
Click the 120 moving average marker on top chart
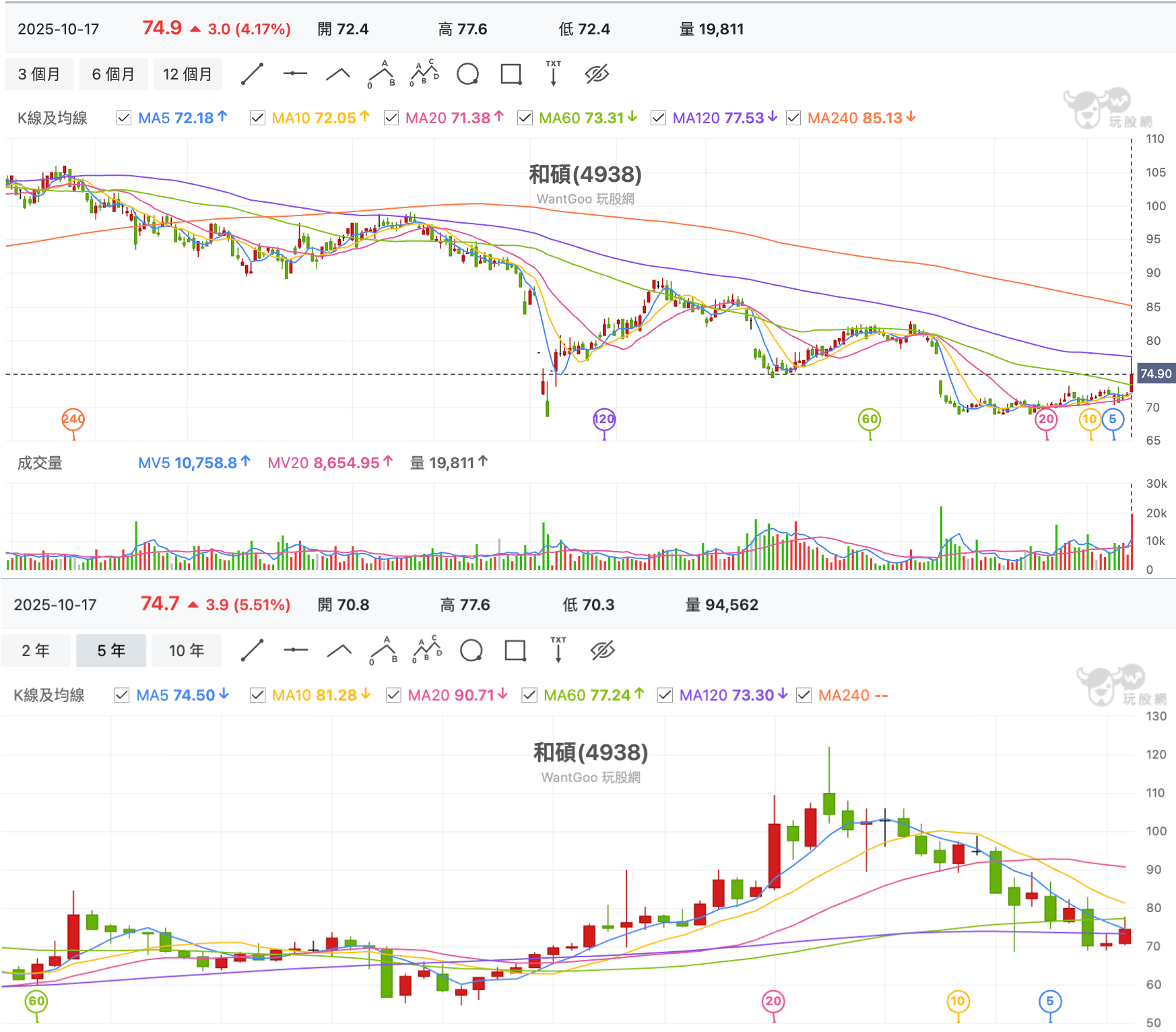(604, 419)
